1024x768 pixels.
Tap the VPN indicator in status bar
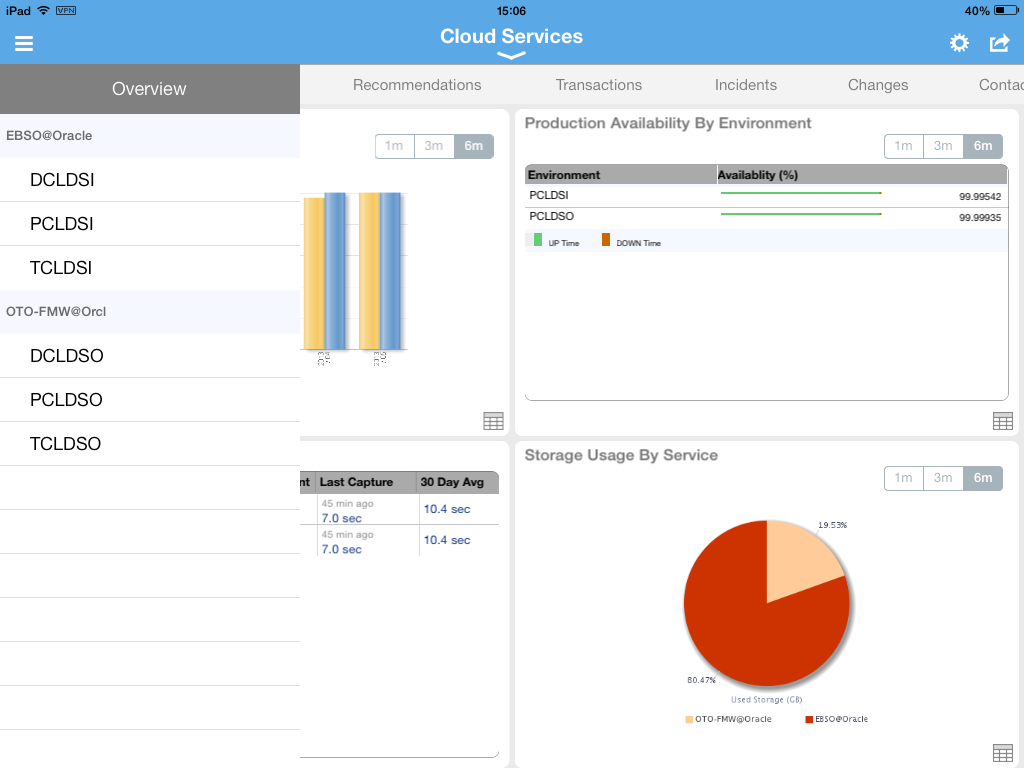[66, 10]
